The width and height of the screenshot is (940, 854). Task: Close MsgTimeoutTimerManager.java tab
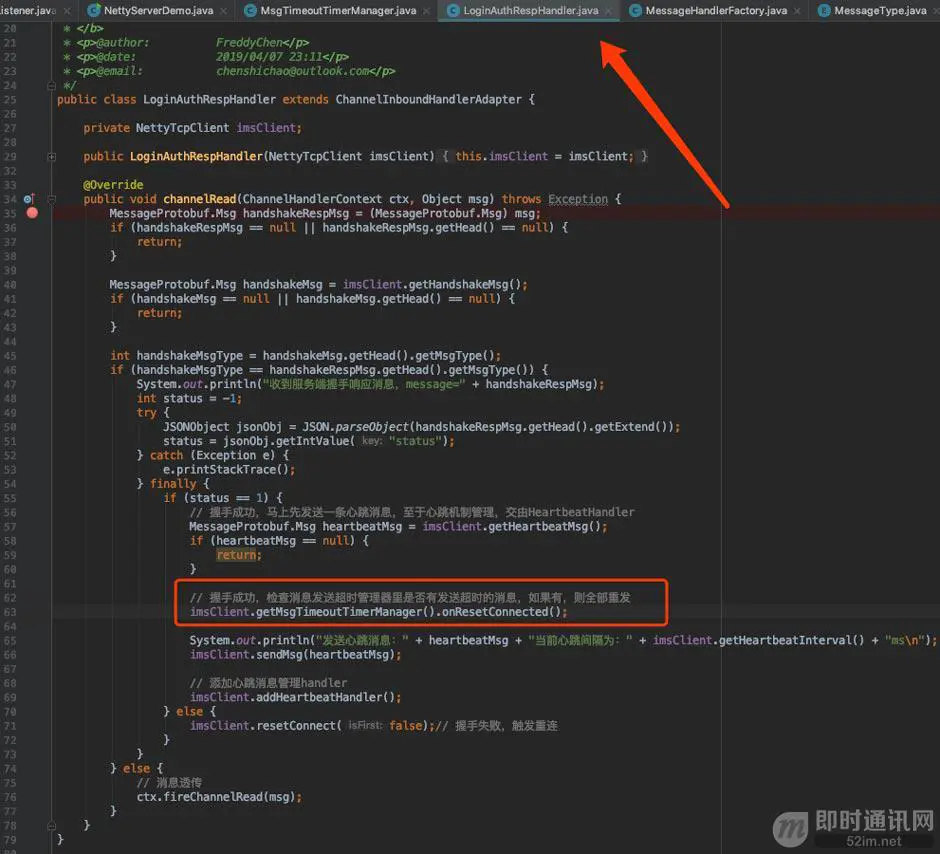tap(426, 11)
